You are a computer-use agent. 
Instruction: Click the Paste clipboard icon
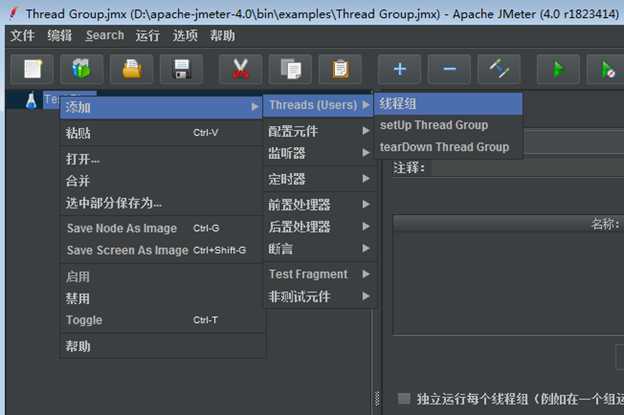tap(340, 69)
